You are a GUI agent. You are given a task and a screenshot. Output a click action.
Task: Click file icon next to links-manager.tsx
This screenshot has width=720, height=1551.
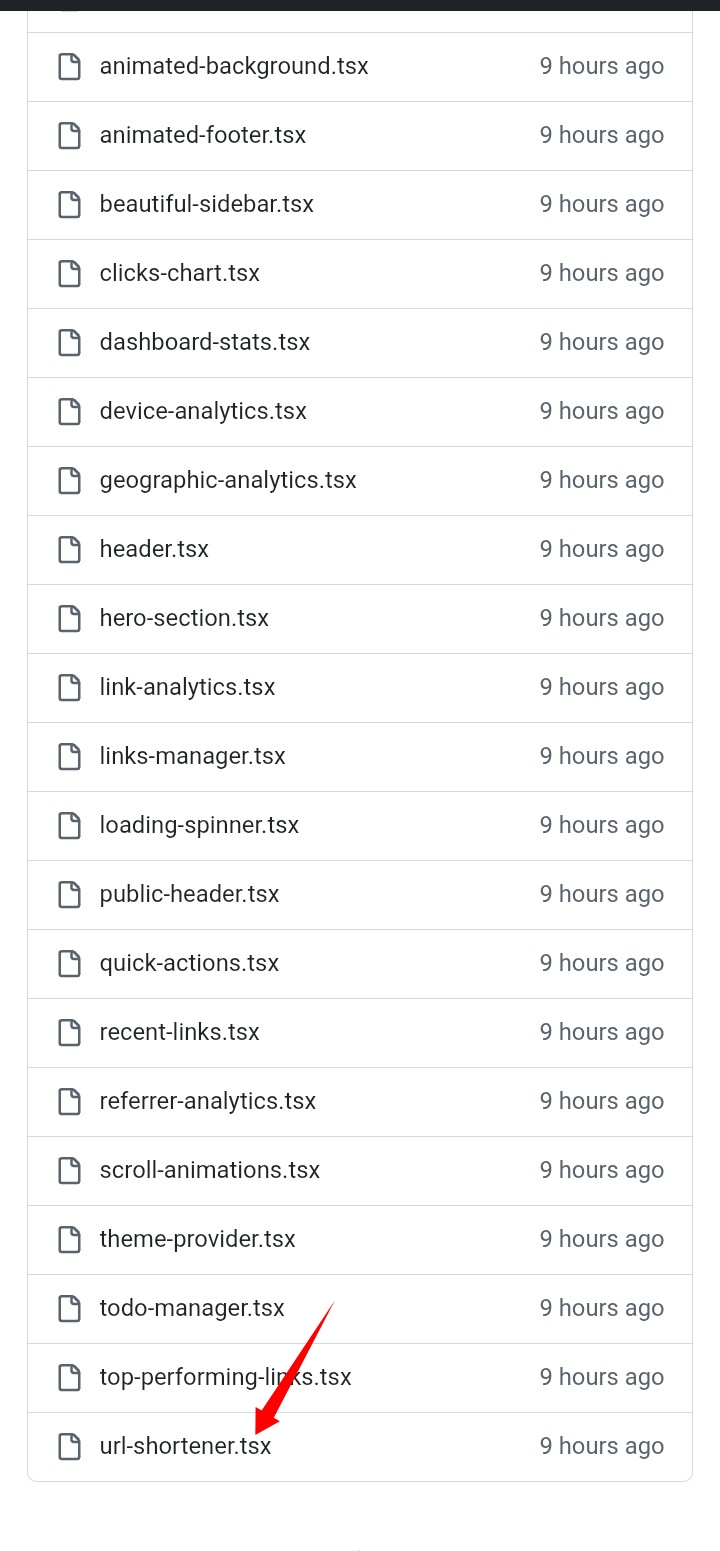[x=69, y=757]
